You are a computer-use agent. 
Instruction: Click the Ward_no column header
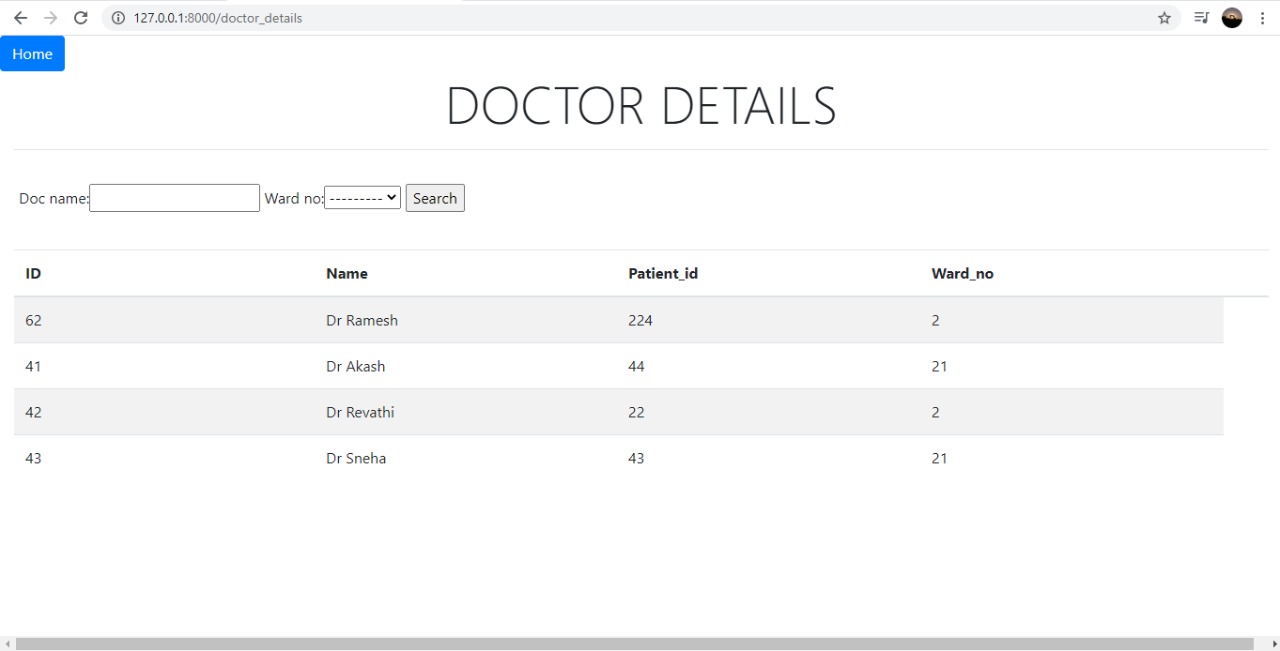pos(962,273)
